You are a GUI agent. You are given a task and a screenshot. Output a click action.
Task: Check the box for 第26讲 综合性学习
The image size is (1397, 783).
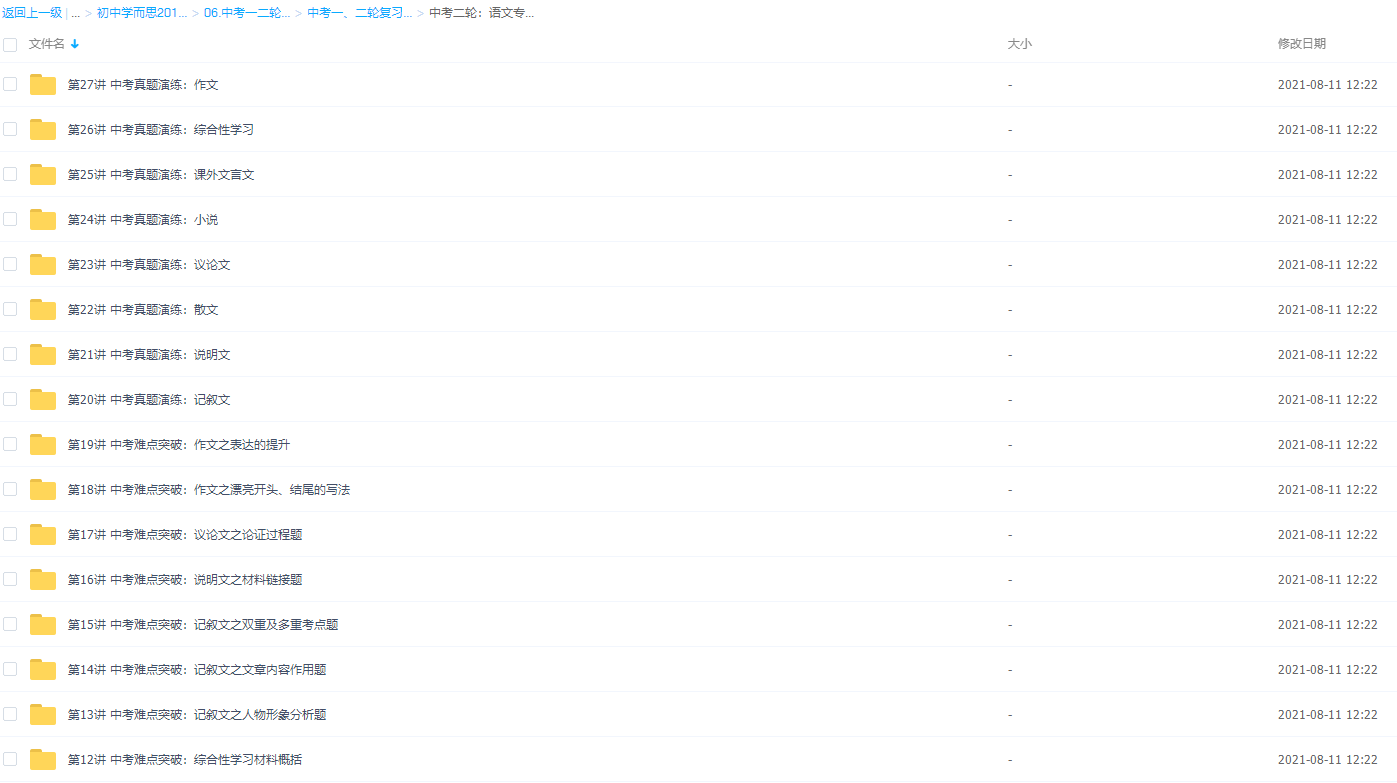pyautogui.click(x=10, y=129)
